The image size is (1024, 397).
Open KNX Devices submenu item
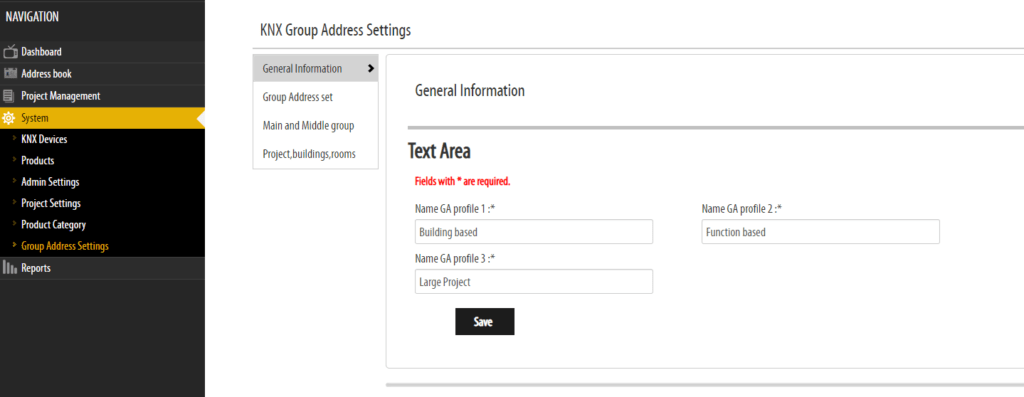pyautogui.click(x=44, y=139)
